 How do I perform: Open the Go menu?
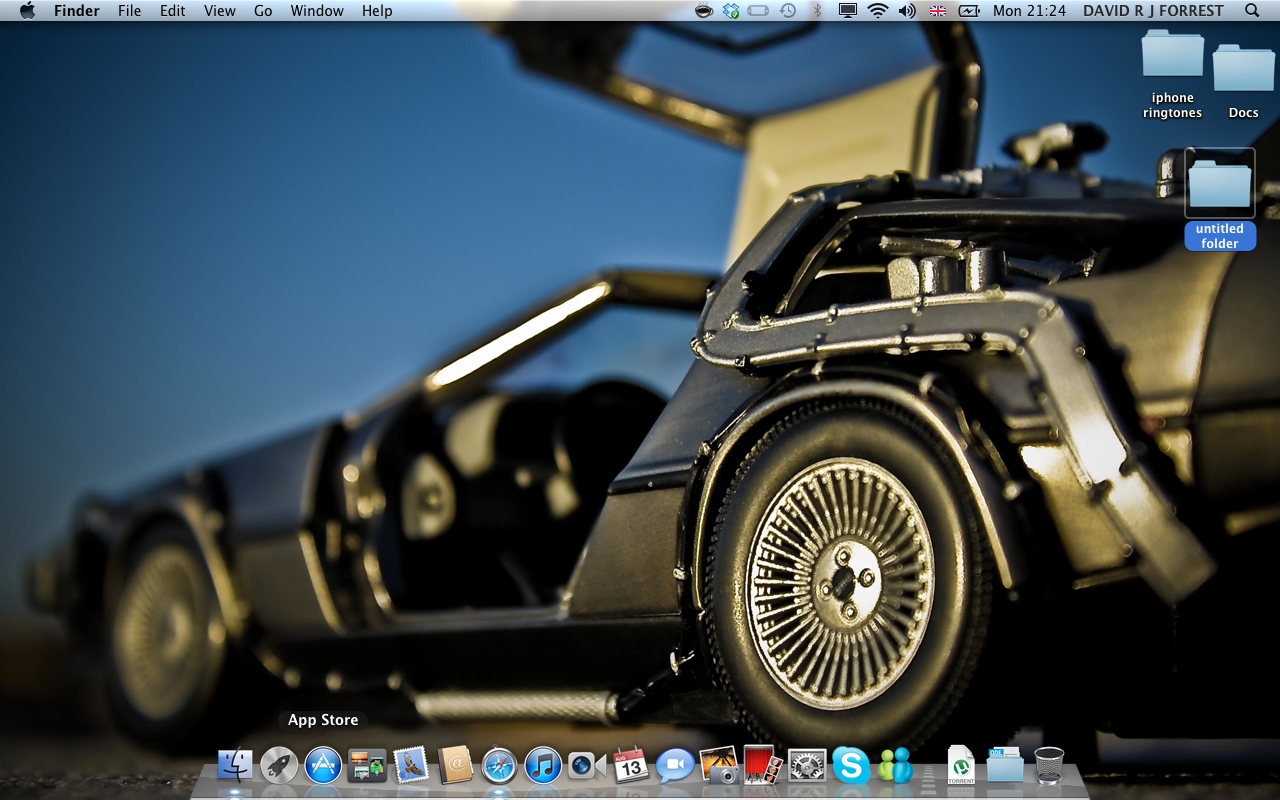coord(263,11)
